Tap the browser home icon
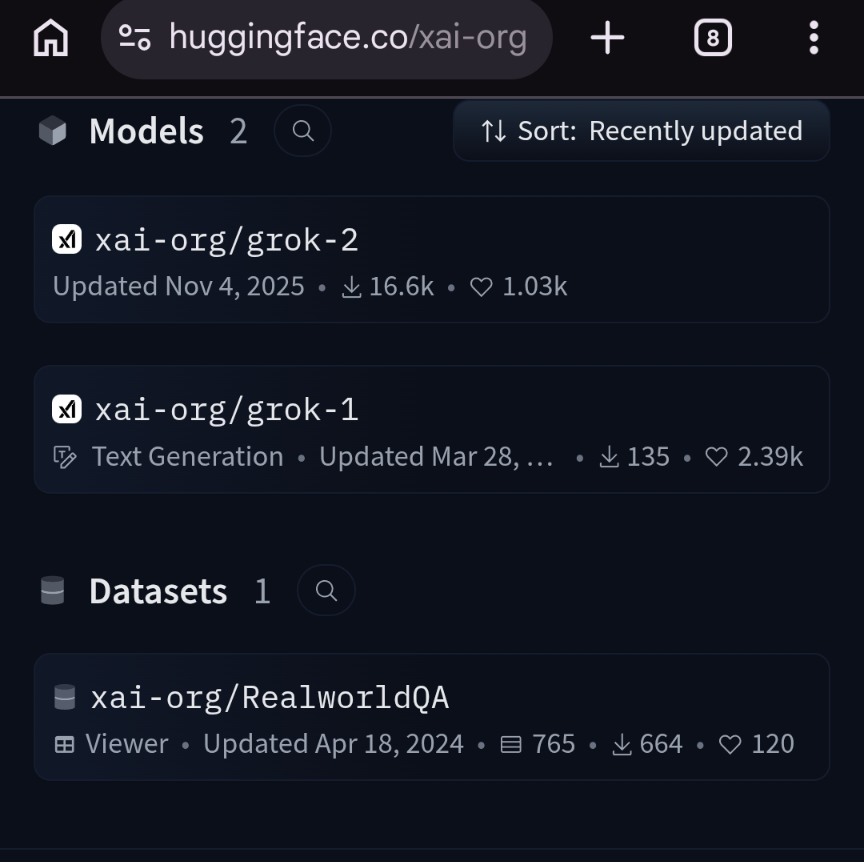This screenshot has height=862, width=864. click(51, 39)
